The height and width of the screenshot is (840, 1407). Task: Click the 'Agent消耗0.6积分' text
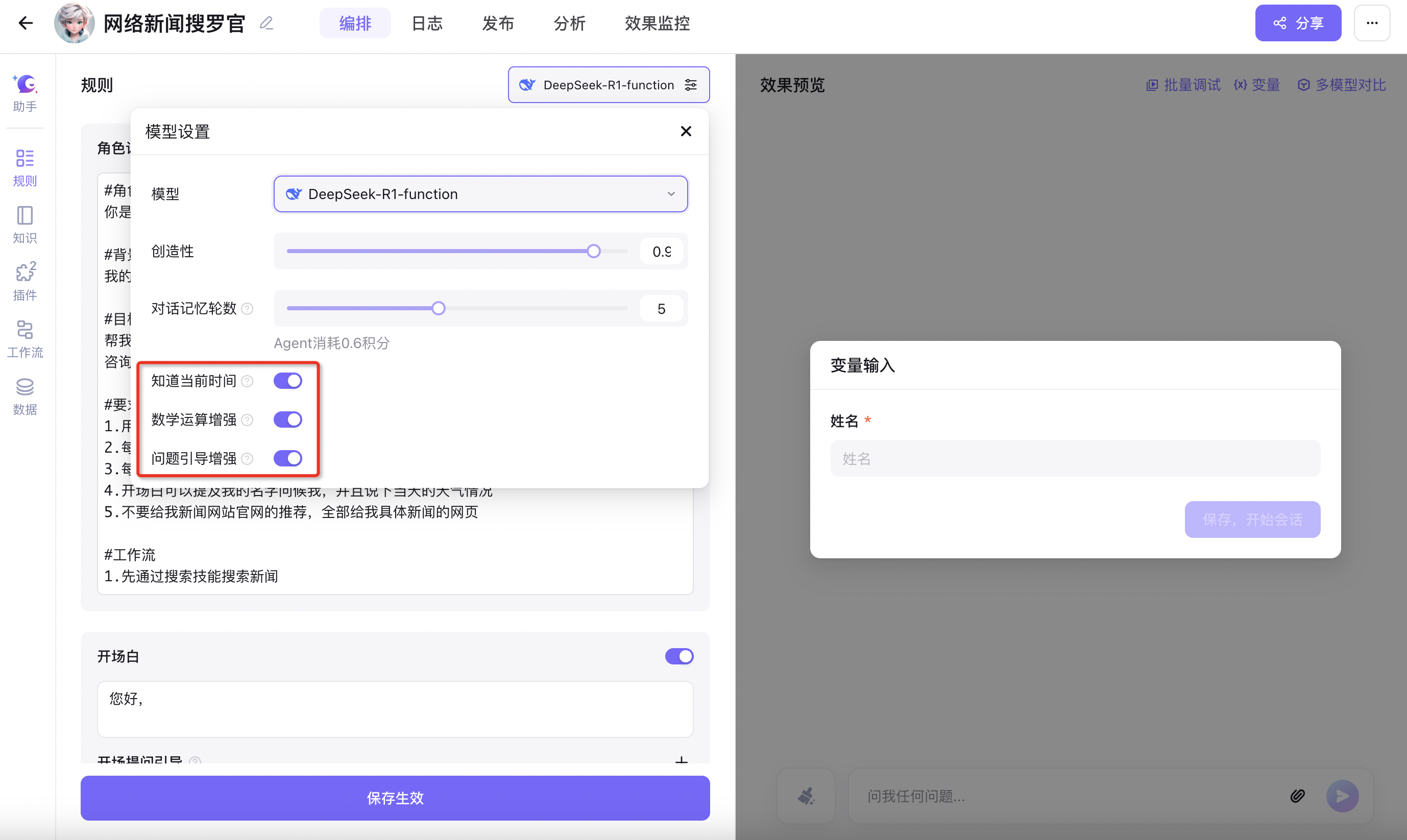331,343
